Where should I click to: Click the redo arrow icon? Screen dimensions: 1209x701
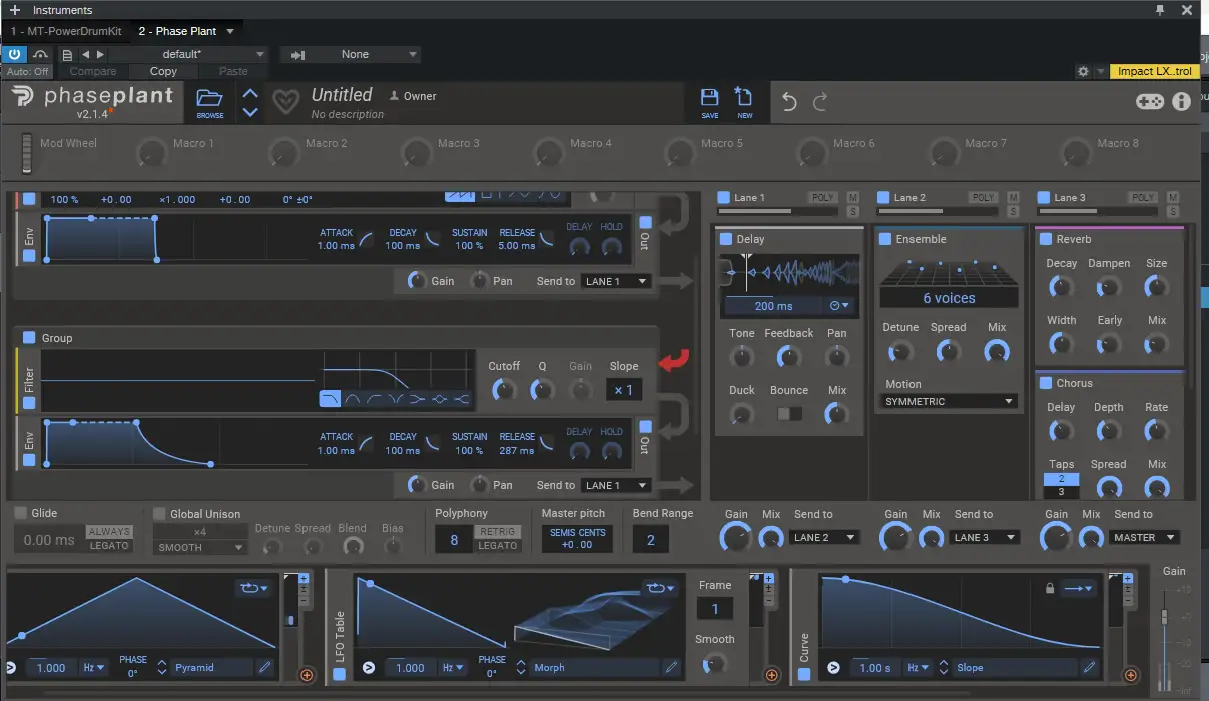820,102
